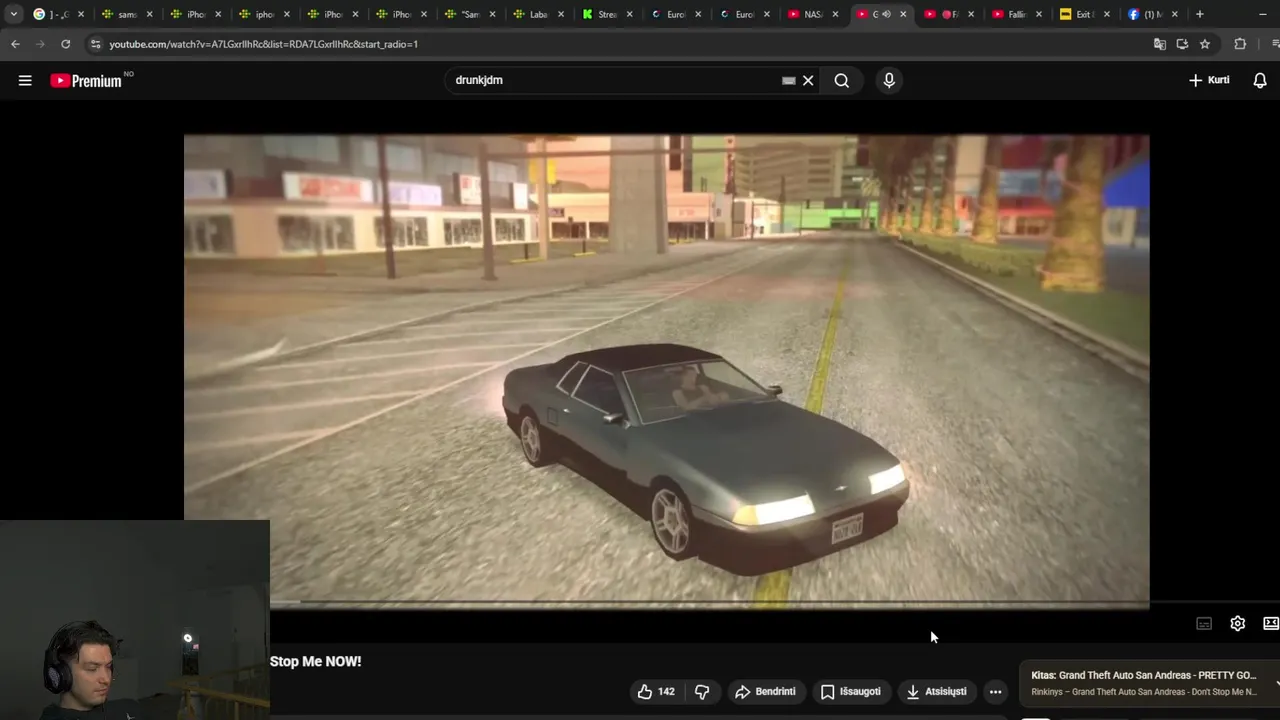
Task: Click the Stop Me NOW! video title
Action: (315, 661)
